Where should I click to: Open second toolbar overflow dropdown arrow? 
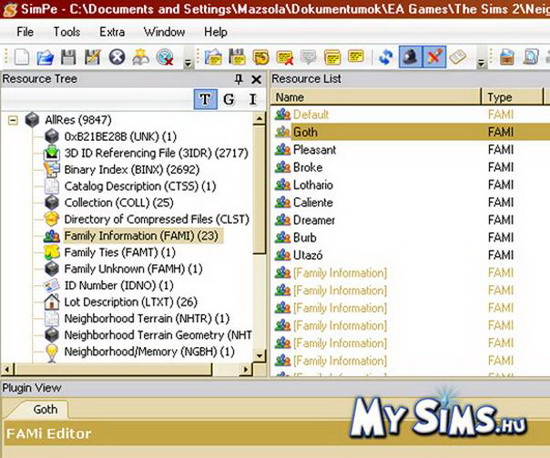pos(481,63)
